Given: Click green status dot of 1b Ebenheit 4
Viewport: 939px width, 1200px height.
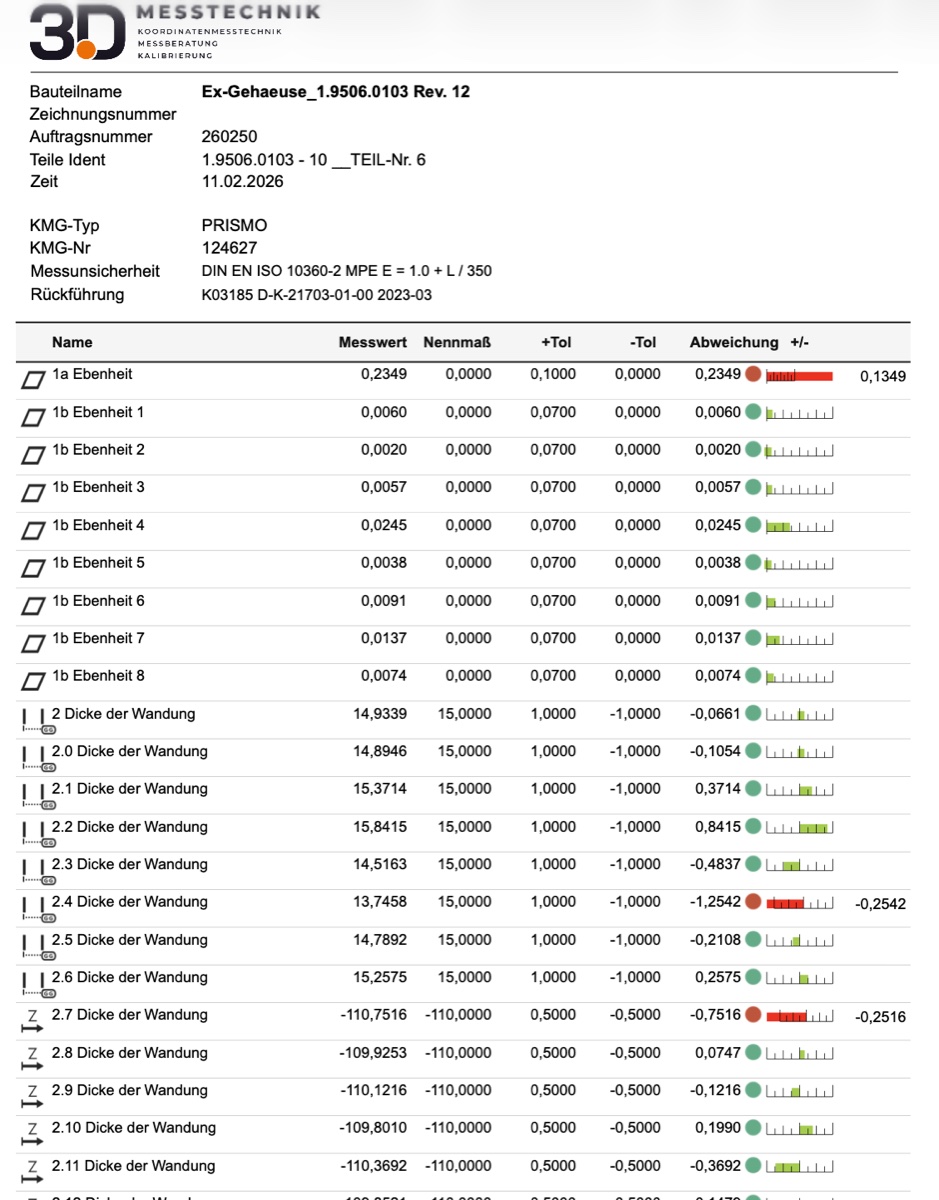Looking at the screenshot, I should tap(753, 525).
